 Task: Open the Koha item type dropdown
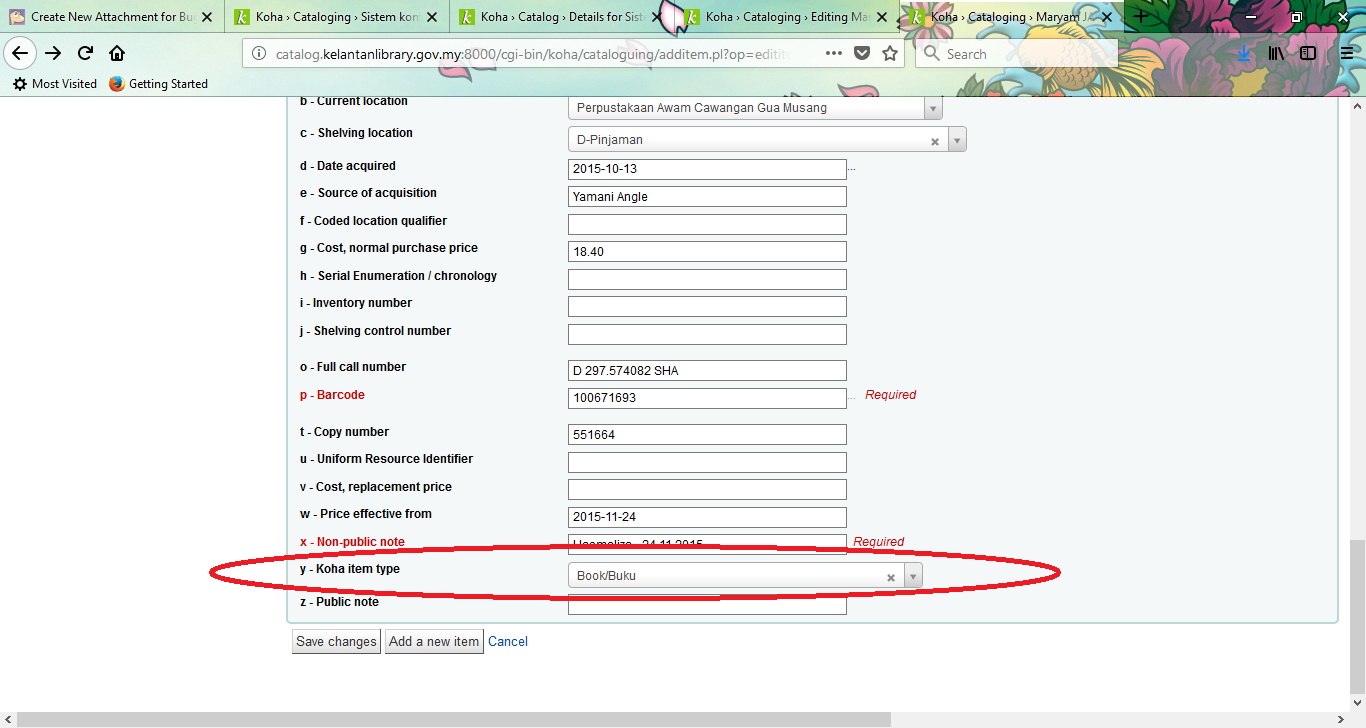[912, 576]
